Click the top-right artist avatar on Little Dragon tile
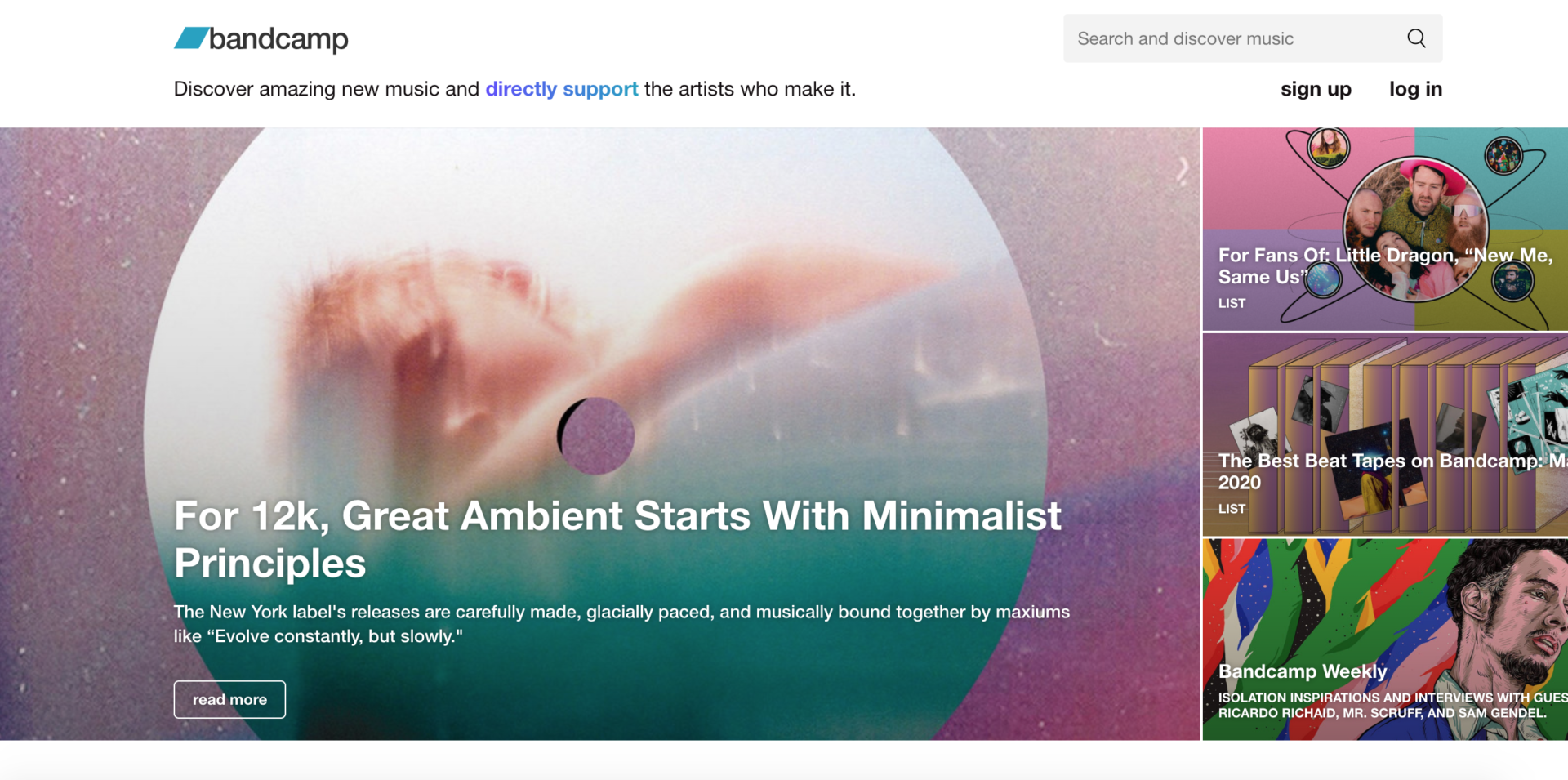The image size is (1568, 780). [1503, 155]
